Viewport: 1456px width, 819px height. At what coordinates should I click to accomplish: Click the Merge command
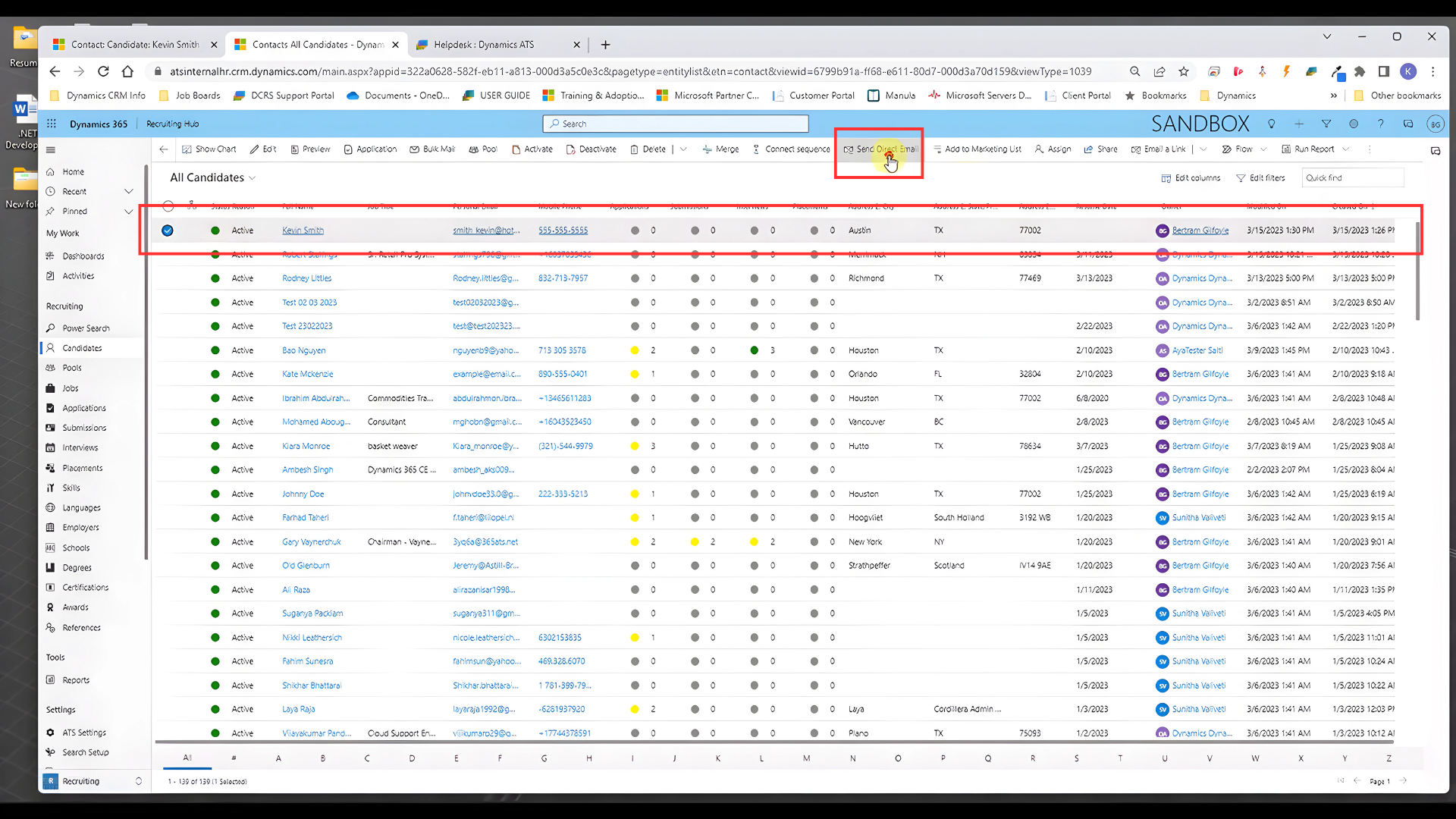(x=720, y=149)
